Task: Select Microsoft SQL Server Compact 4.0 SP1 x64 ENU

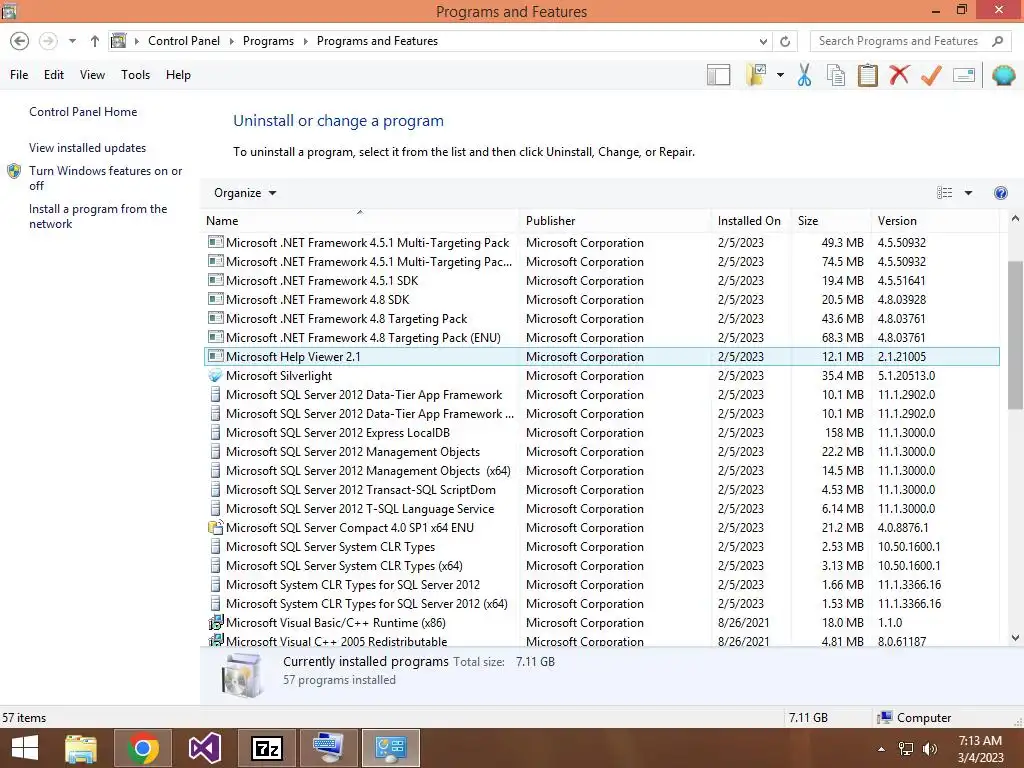Action: tap(601, 528)
